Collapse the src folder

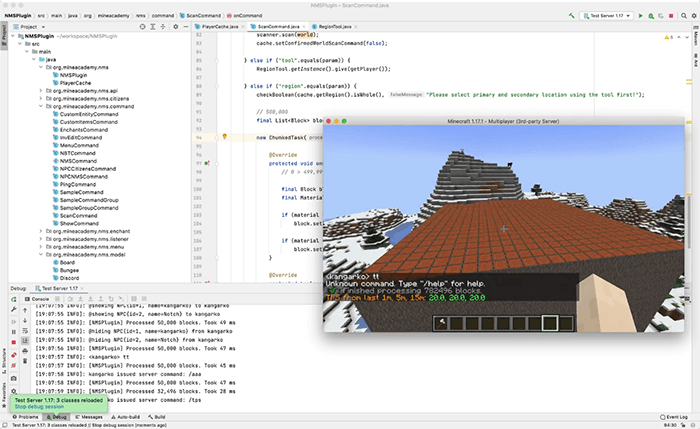[x=20, y=44]
